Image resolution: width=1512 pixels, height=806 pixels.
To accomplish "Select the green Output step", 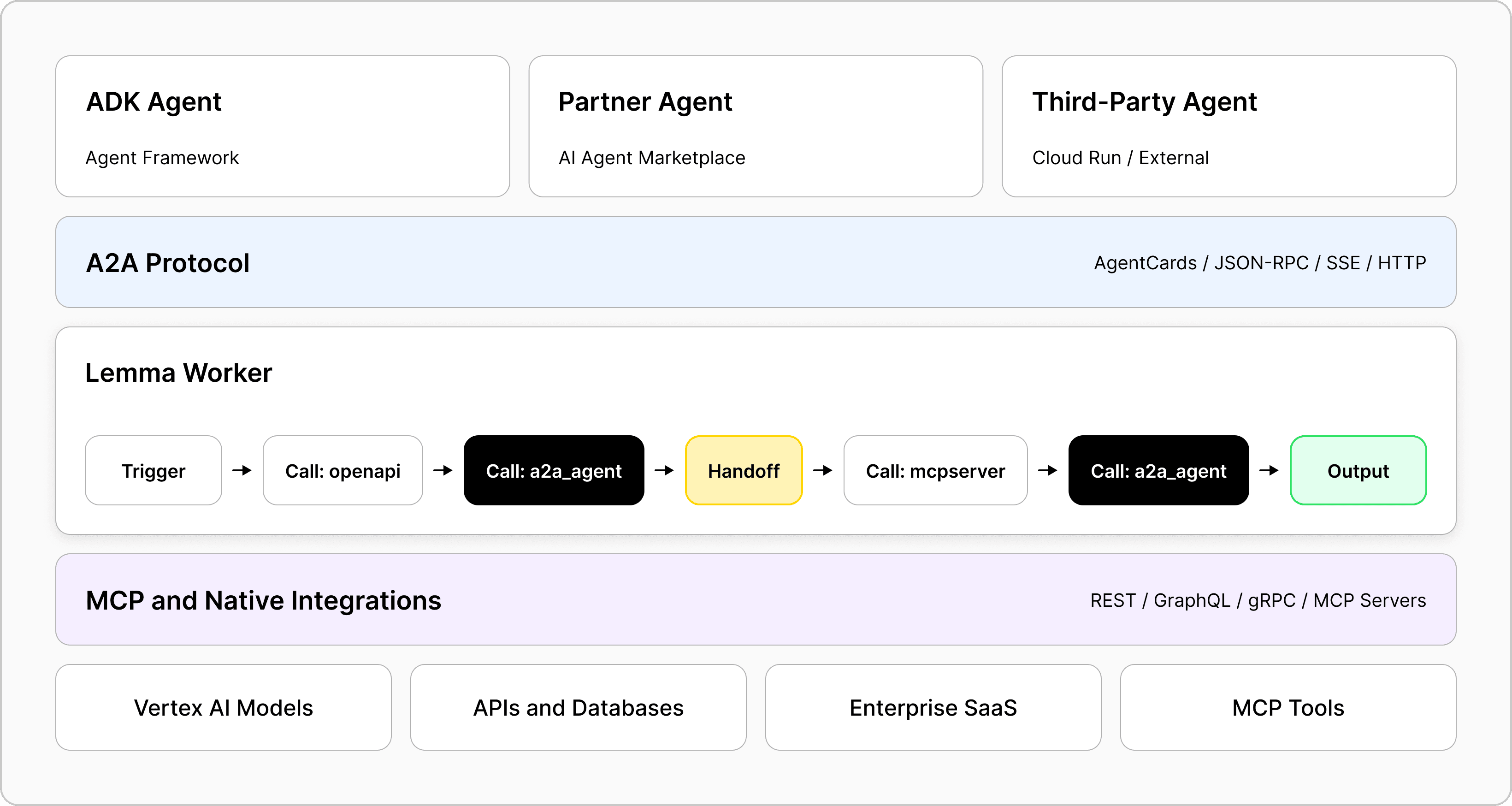I will pyautogui.click(x=1358, y=471).
